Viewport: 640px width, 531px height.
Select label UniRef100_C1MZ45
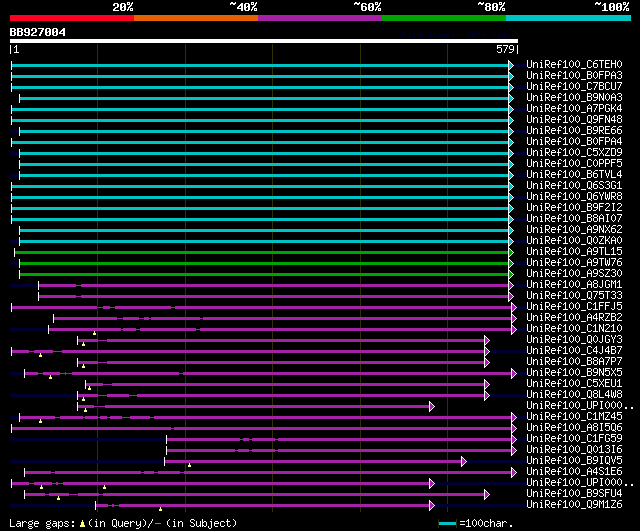click(574, 417)
